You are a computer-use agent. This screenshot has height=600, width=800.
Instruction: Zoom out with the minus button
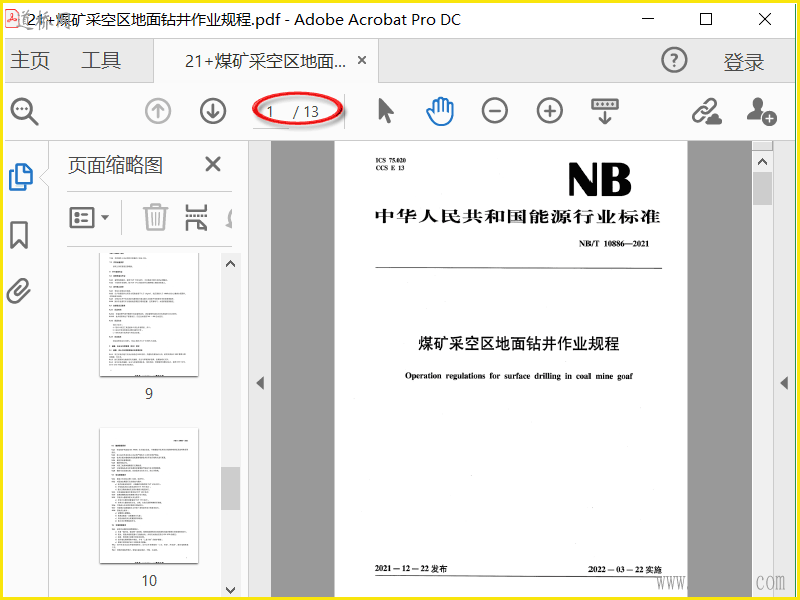[x=494, y=111]
